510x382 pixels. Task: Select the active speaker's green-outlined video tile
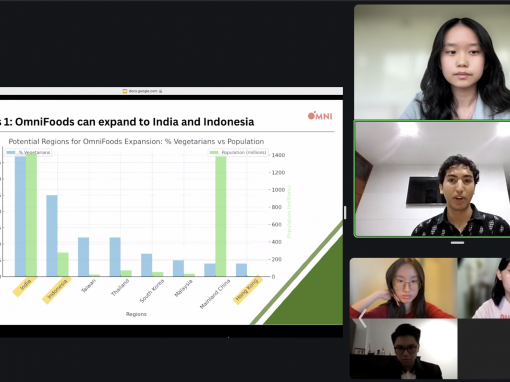(x=432, y=179)
